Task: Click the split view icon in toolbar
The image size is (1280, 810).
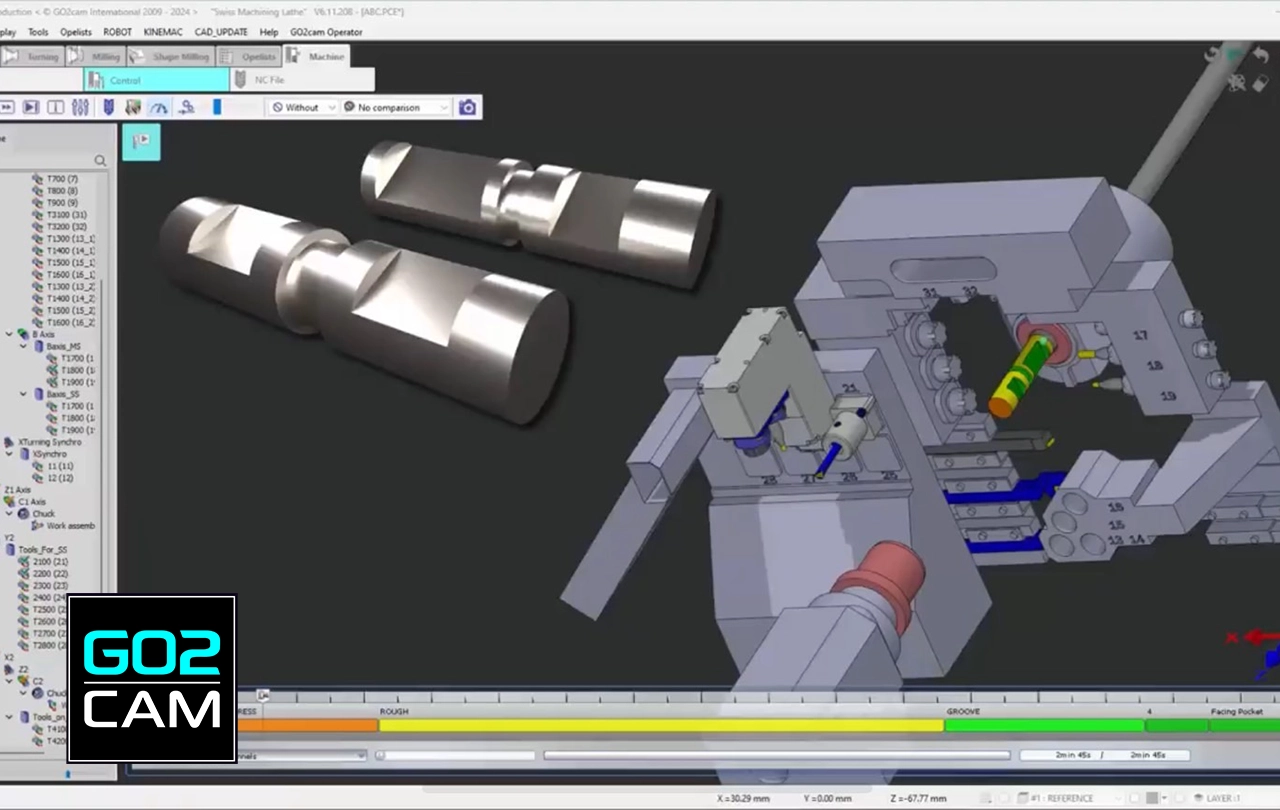Action: pyautogui.click(x=56, y=107)
